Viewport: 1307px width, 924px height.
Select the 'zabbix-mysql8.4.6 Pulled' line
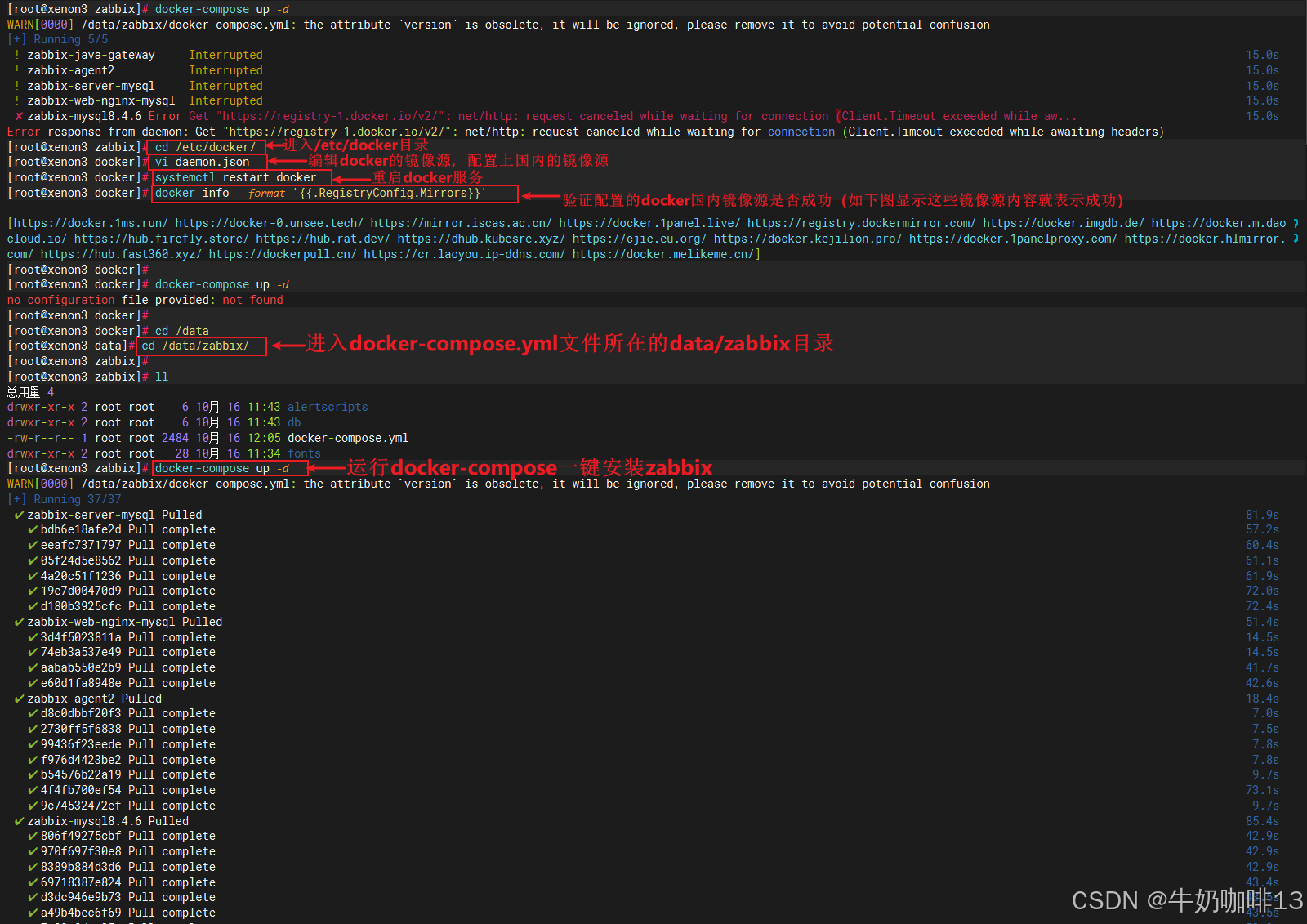[x=101, y=821]
